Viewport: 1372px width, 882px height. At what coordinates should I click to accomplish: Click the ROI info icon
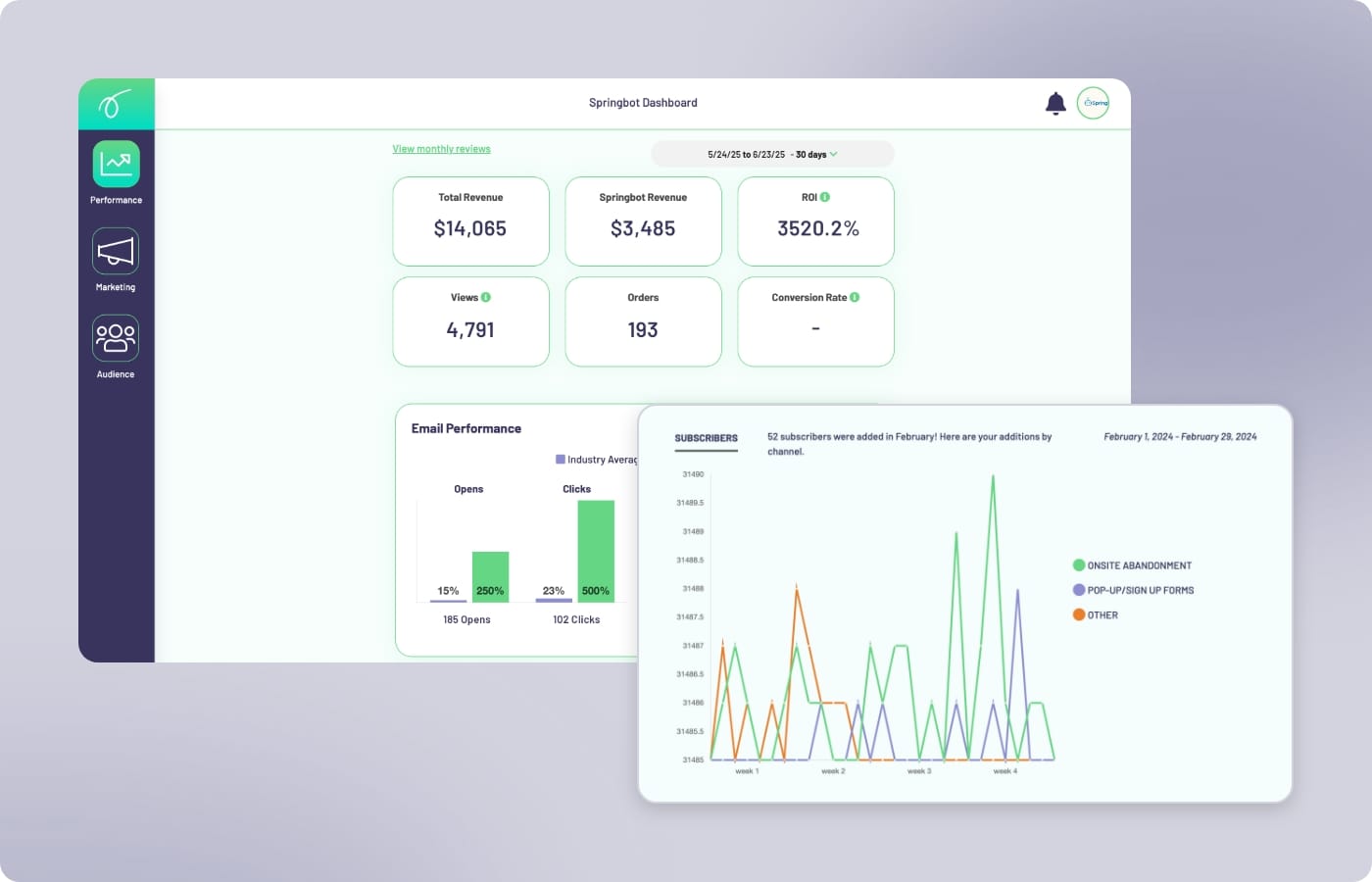[x=825, y=197]
